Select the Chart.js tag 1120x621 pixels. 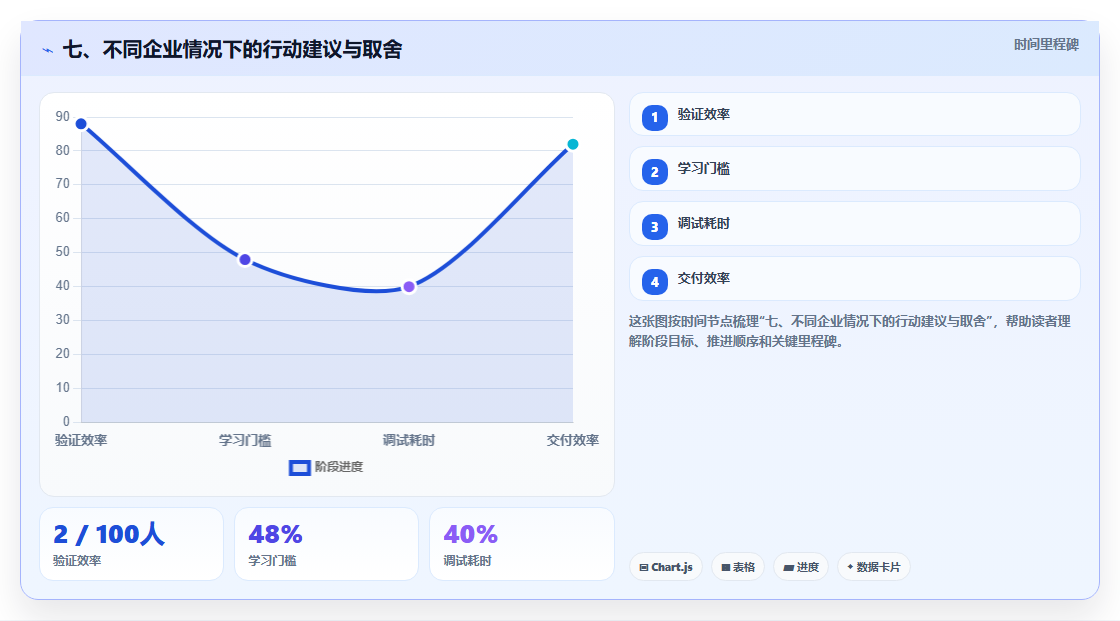[666, 567]
